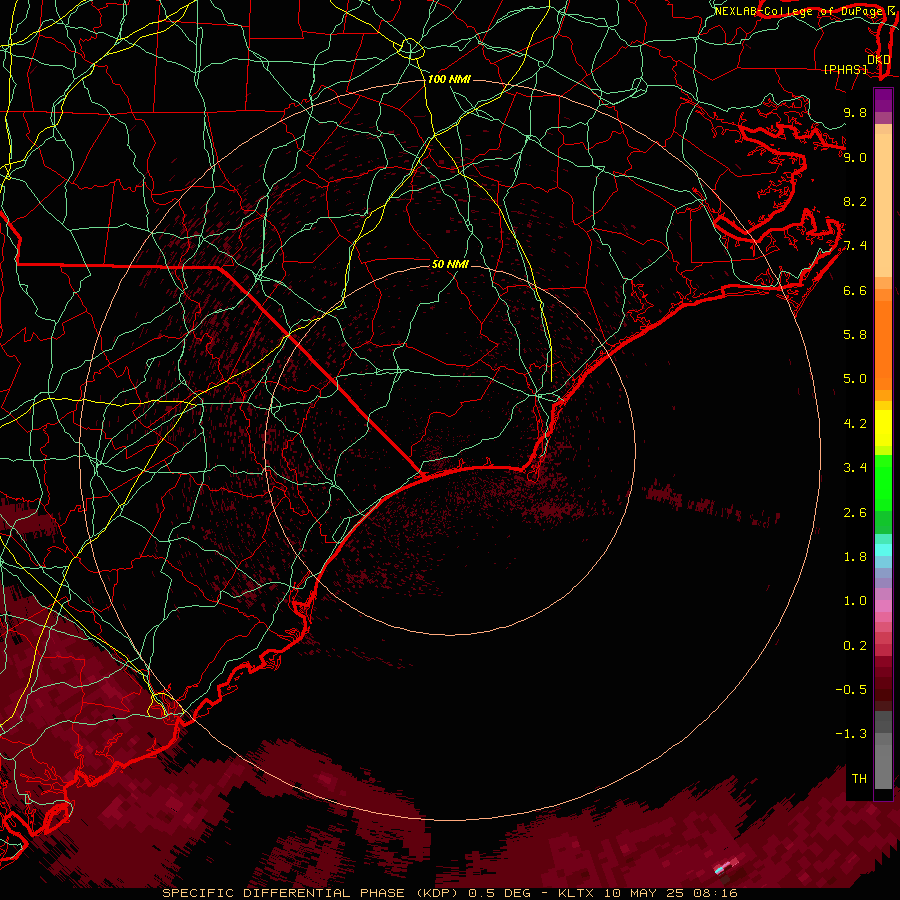Click the 4.2 value on the color scale
This screenshot has width=900, height=900.
[x=855, y=424]
